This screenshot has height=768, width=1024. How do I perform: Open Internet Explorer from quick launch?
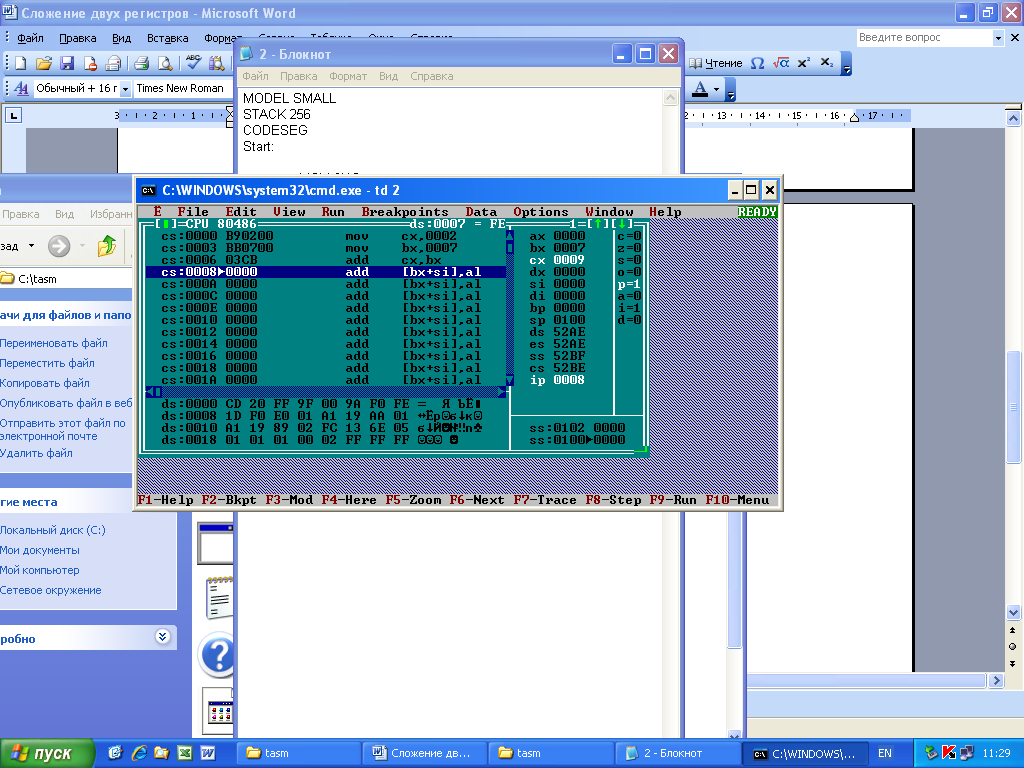click(x=139, y=753)
